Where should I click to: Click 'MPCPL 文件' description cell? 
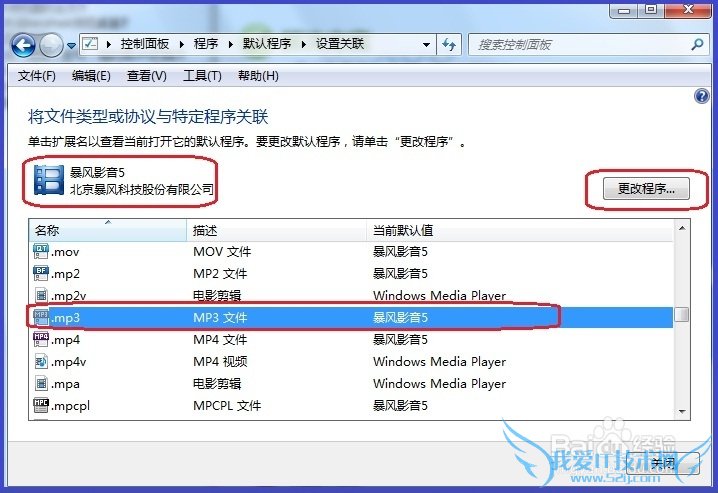(227, 406)
